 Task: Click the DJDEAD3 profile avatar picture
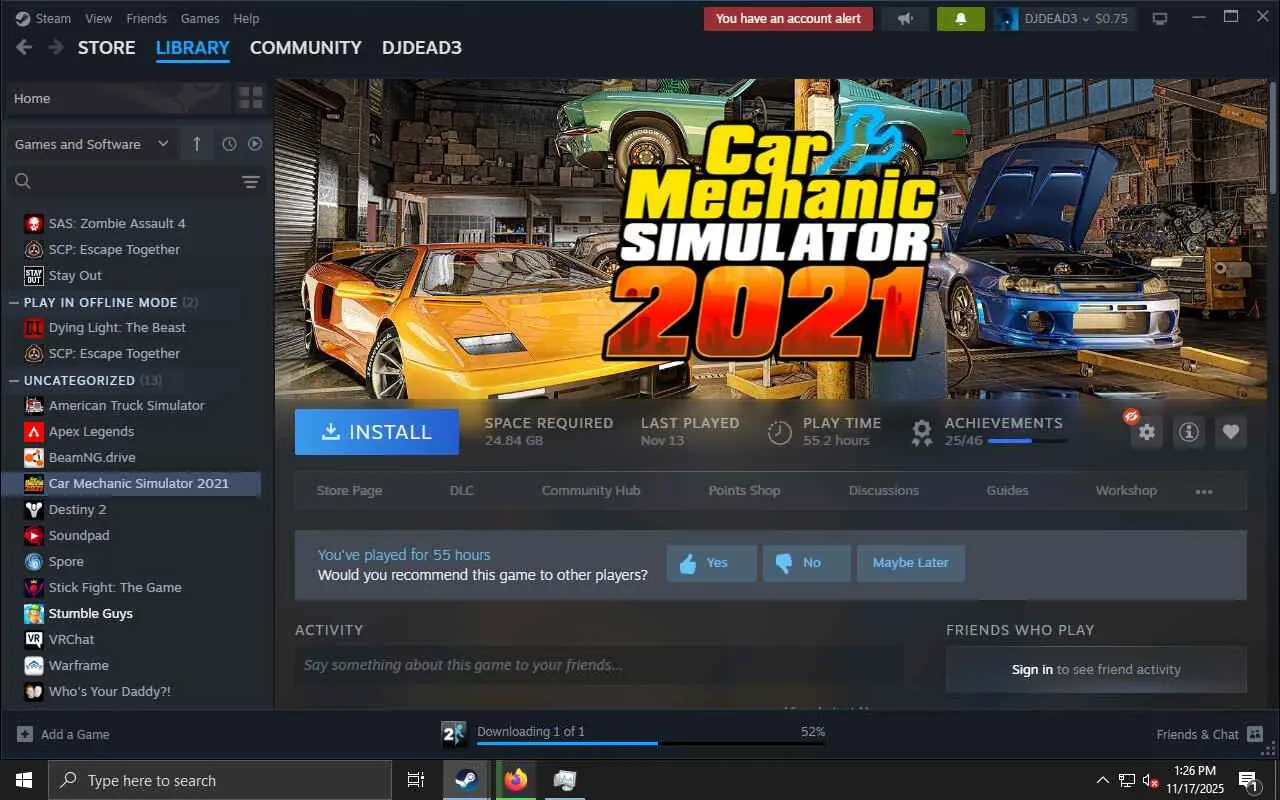point(1006,18)
